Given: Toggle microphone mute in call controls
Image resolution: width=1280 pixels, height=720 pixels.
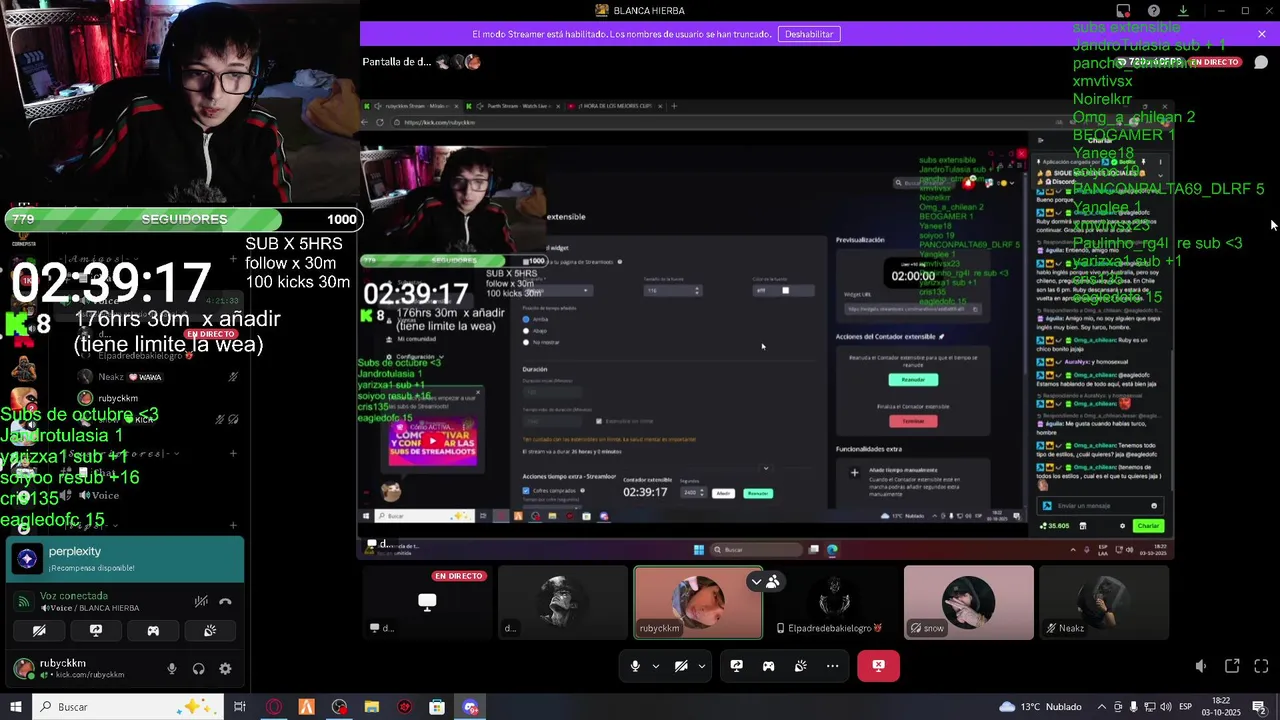Looking at the screenshot, I should (x=635, y=666).
